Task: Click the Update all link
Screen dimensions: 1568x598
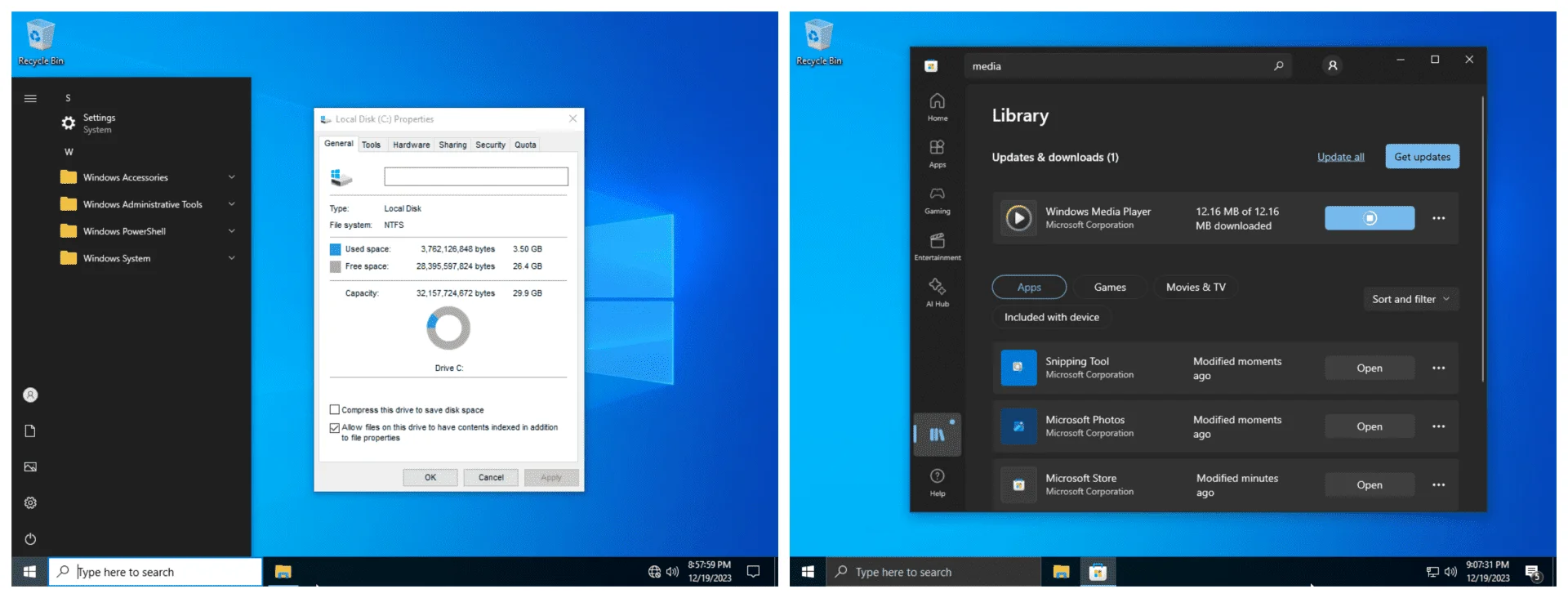Action: click(x=1340, y=157)
